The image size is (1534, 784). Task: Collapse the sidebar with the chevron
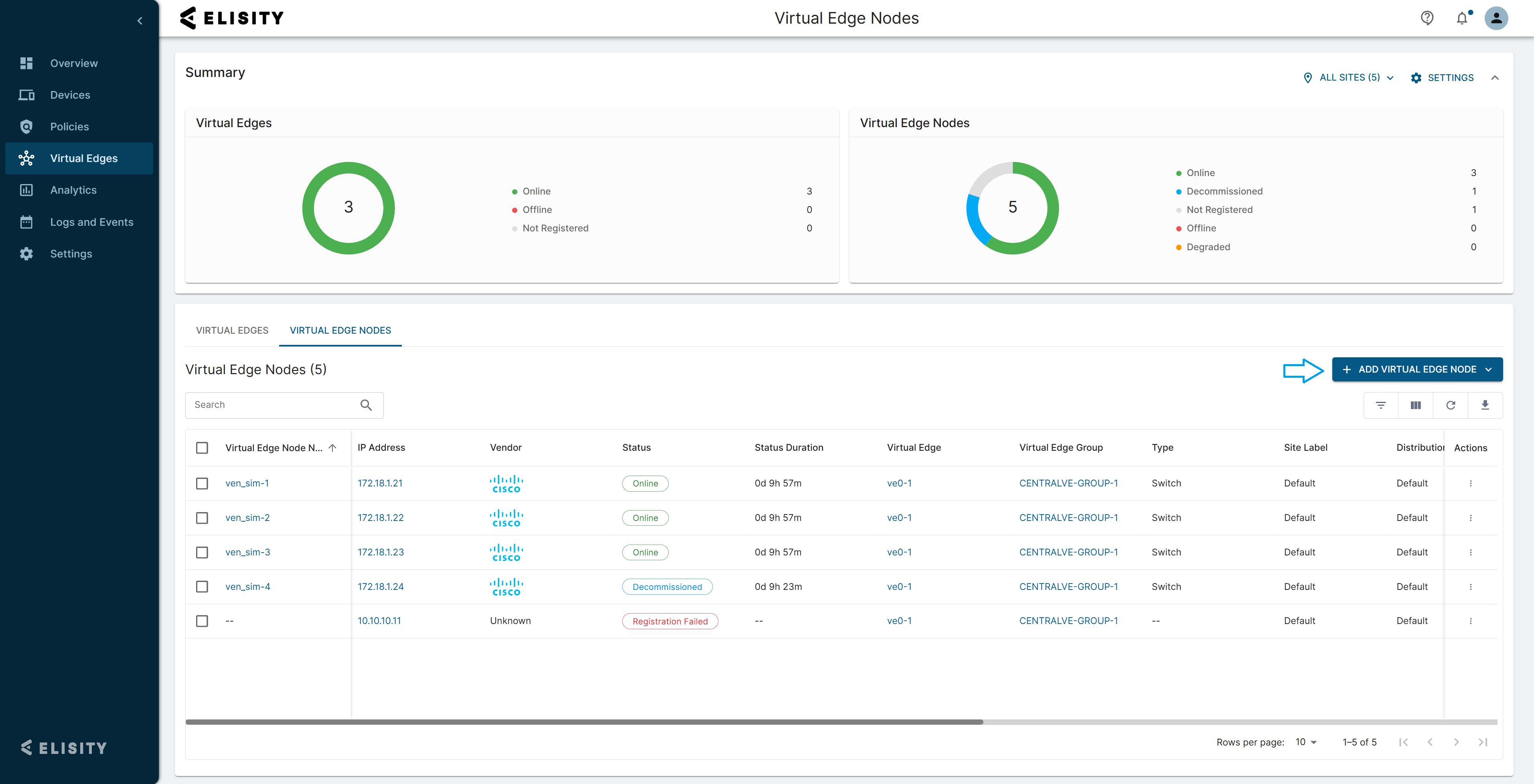[x=140, y=21]
